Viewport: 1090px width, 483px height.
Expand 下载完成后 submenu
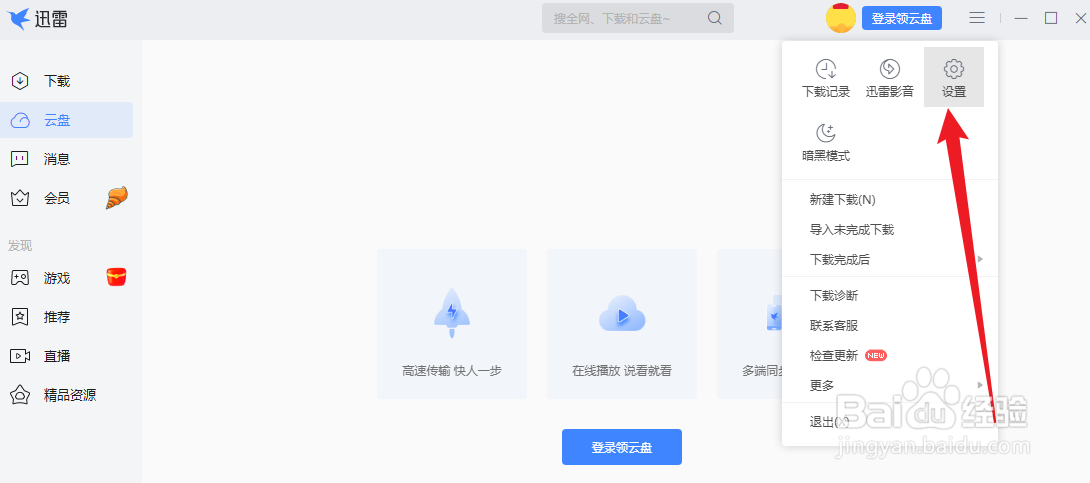(890, 259)
